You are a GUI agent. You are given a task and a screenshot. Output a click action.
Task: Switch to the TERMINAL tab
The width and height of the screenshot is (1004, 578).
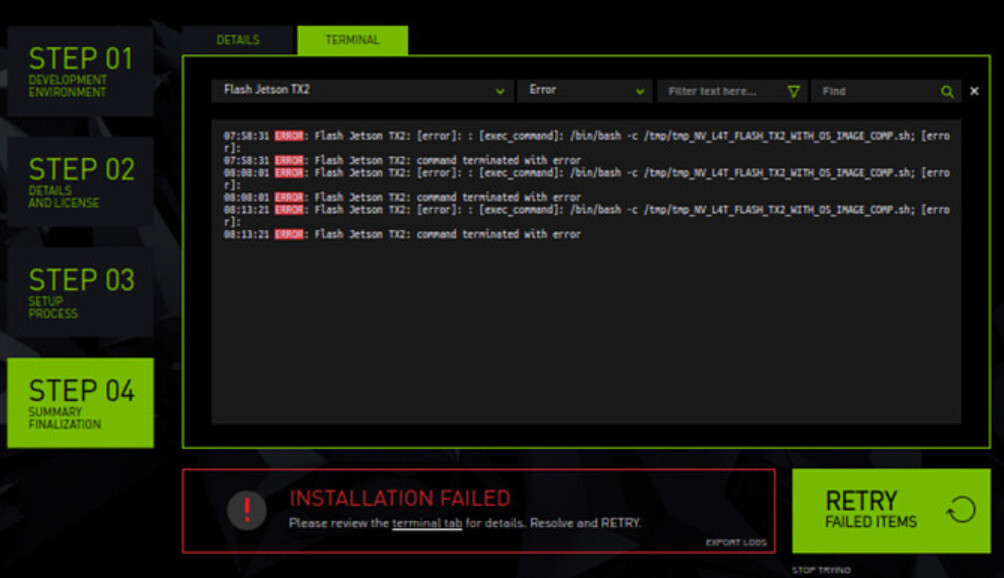pyautogui.click(x=355, y=40)
